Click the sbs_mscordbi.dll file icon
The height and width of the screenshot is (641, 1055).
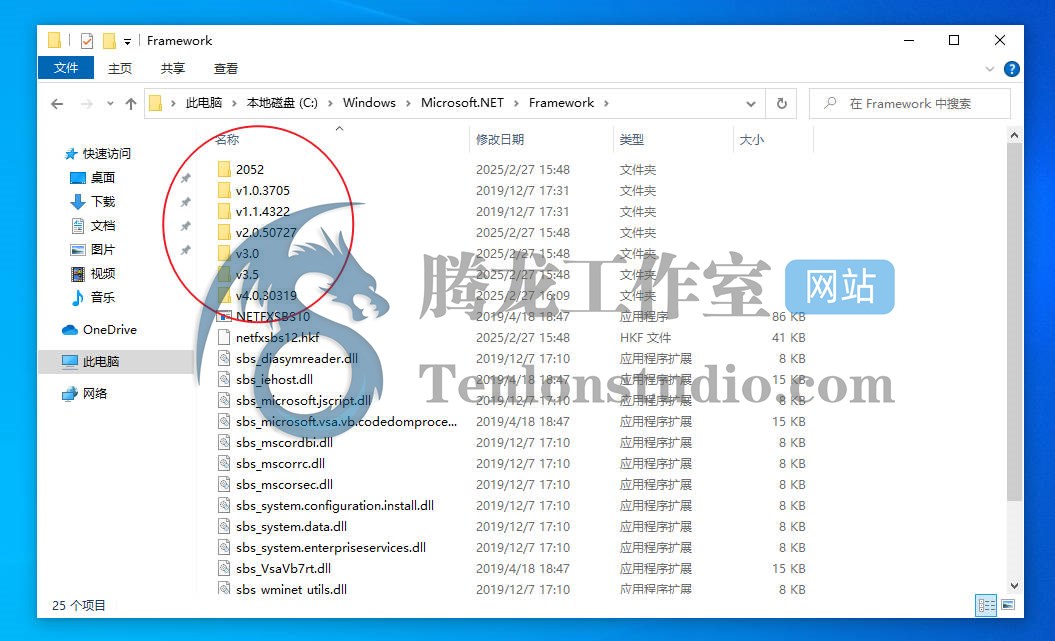(224, 442)
